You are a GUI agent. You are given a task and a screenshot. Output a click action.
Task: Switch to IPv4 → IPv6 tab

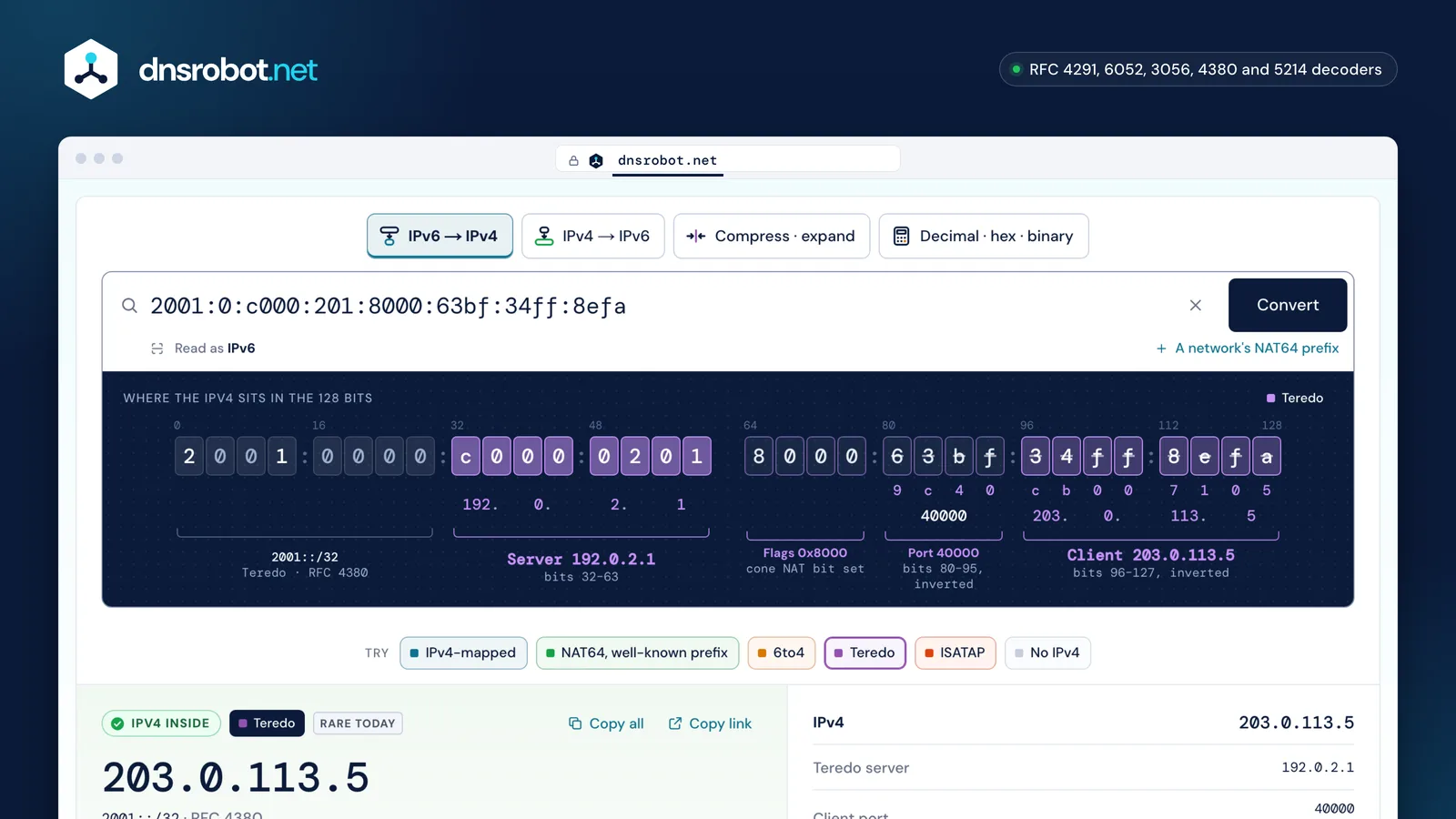(593, 236)
